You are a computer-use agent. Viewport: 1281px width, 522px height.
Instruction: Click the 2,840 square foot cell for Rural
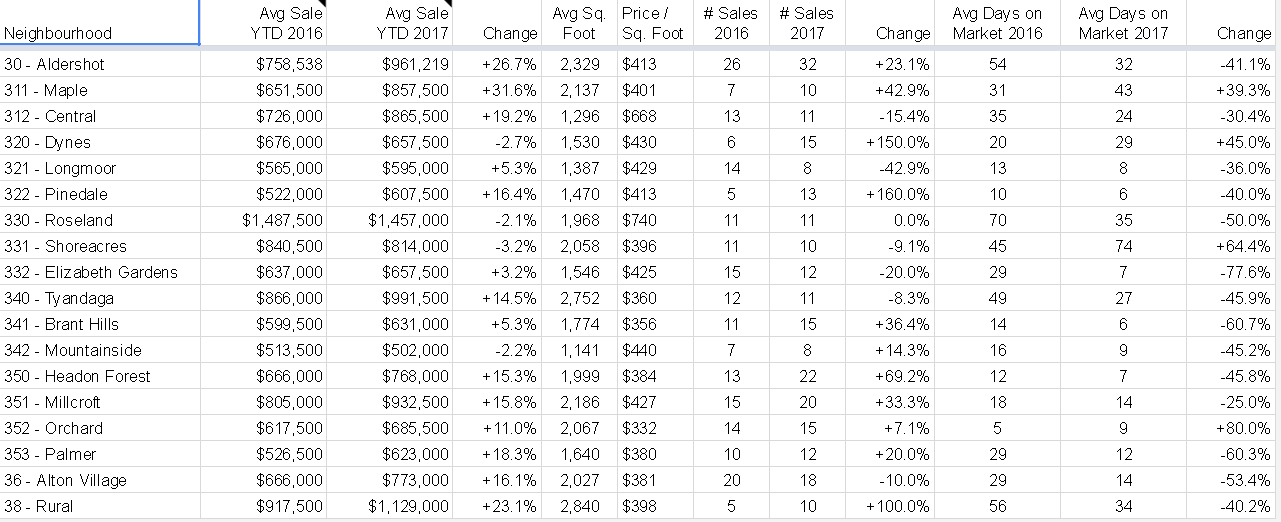[579, 506]
